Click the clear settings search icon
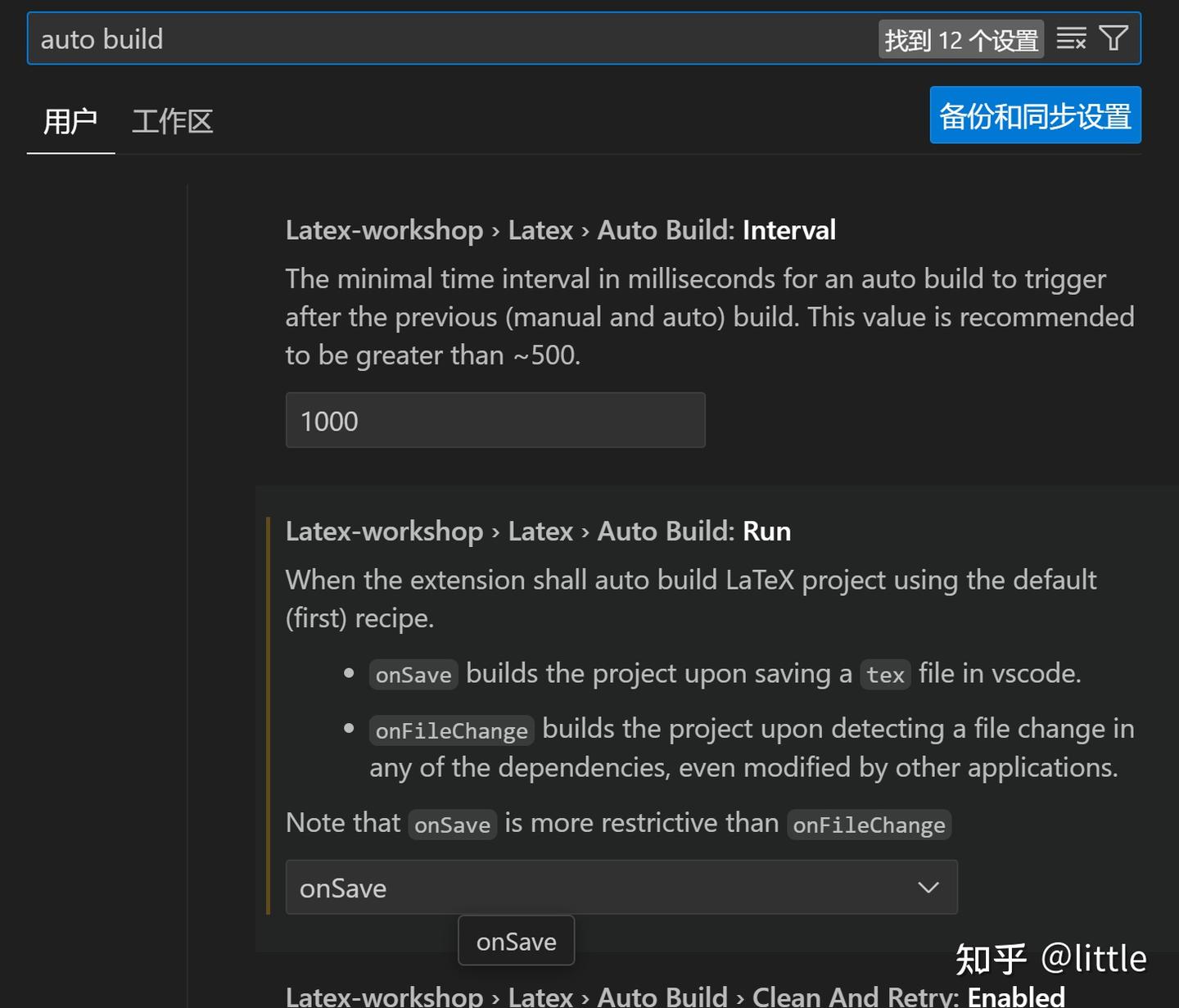1179x1008 pixels. [x=1071, y=38]
